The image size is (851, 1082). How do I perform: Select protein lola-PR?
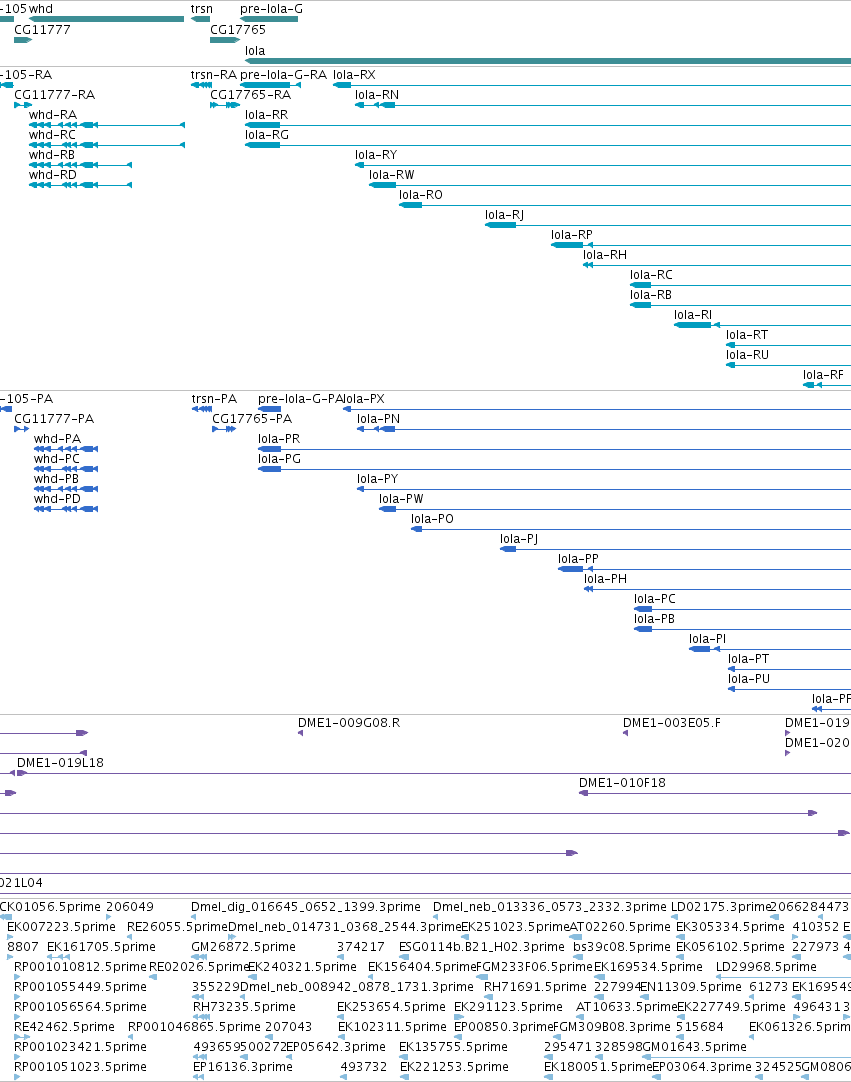click(554, 449)
